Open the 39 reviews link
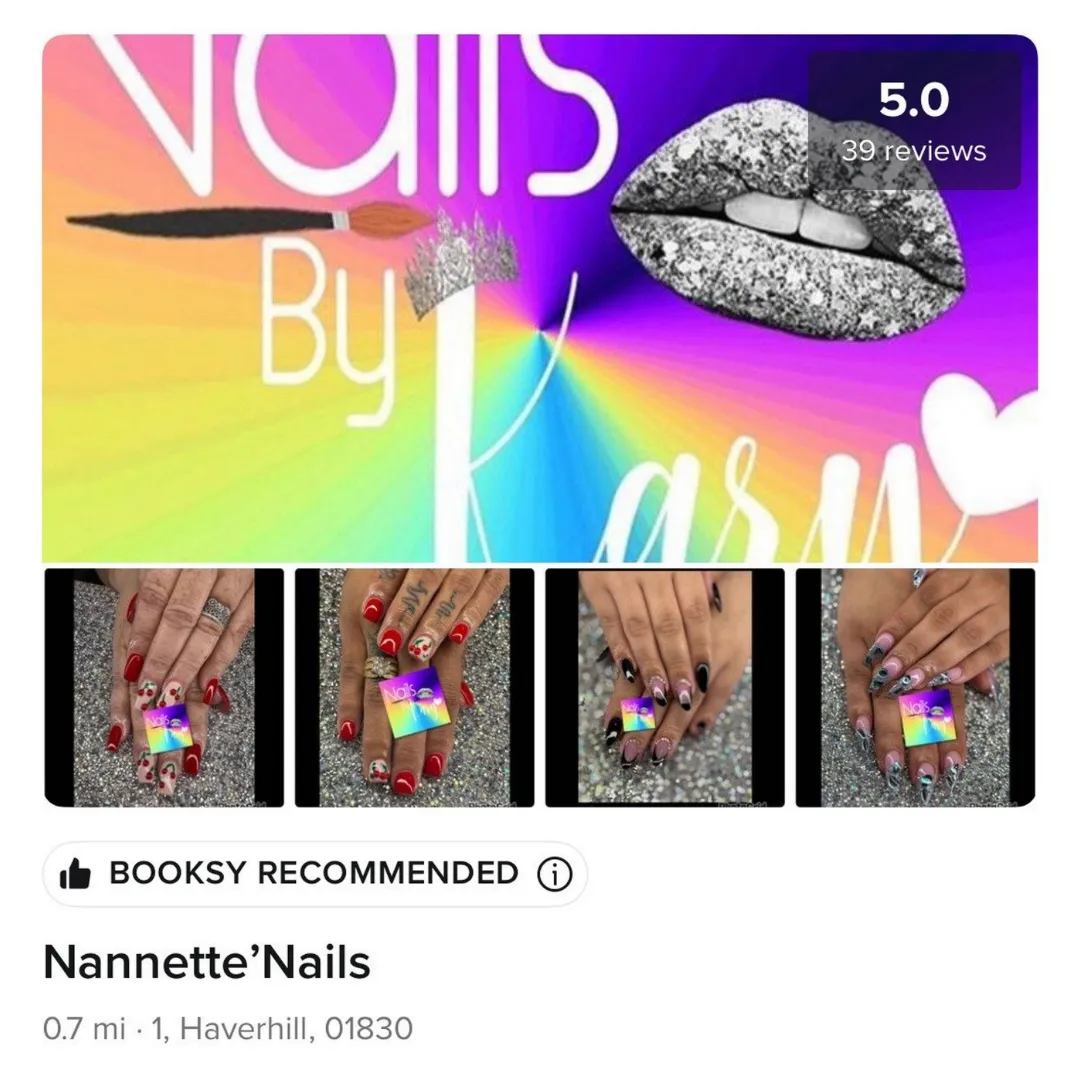The image size is (1080, 1080). tap(914, 150)
